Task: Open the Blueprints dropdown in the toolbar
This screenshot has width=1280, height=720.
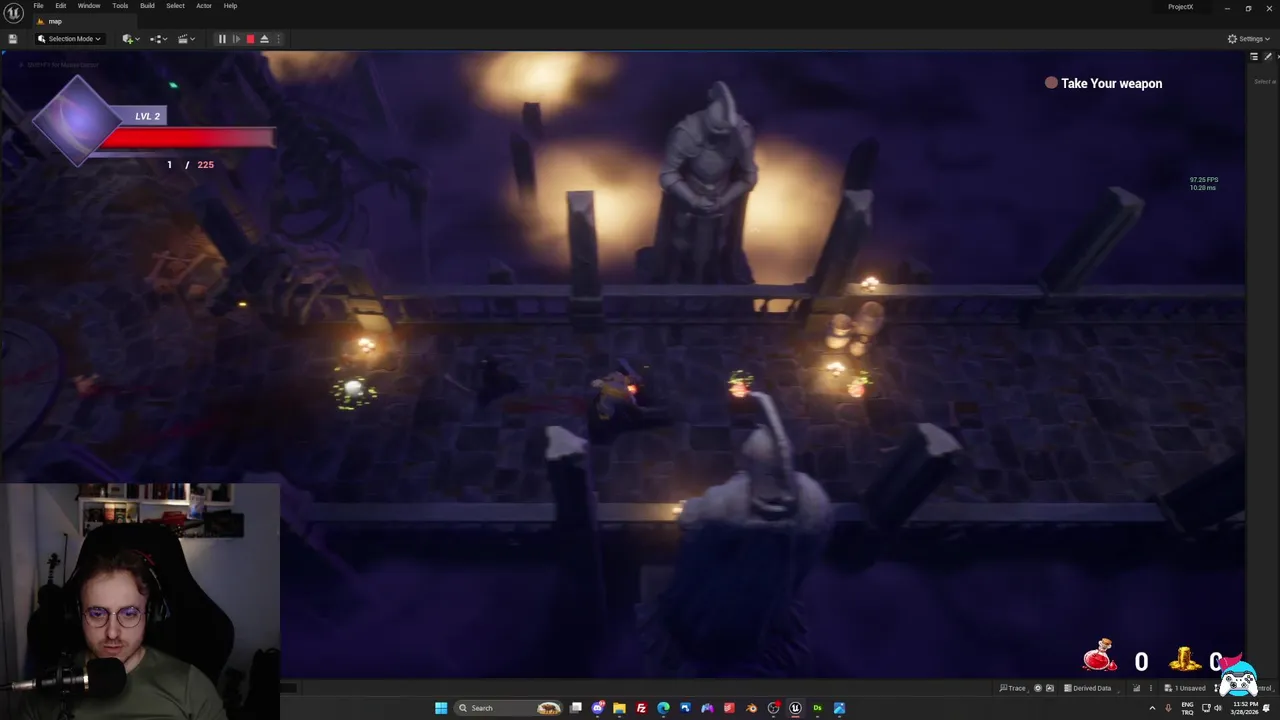Action: (x=156, y=39)
